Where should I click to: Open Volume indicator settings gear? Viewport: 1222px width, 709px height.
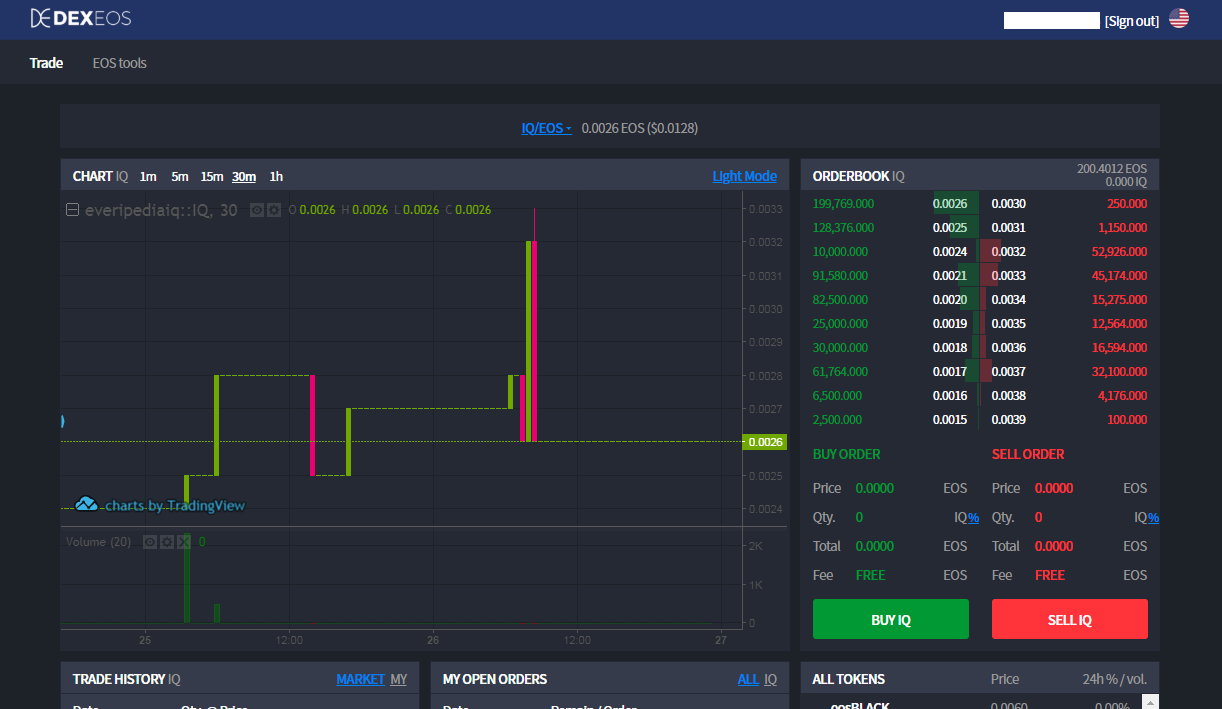click(167, 542)
